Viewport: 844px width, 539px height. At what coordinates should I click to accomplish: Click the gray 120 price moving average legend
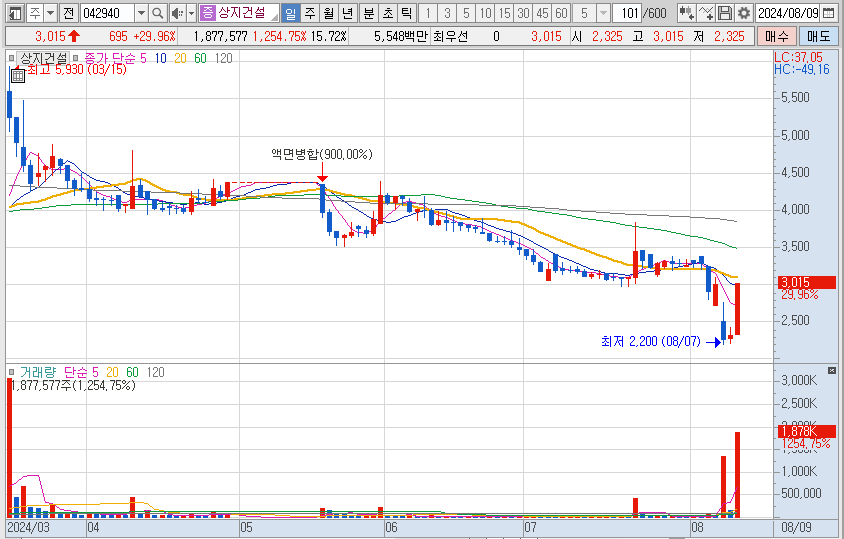[223, 58]
